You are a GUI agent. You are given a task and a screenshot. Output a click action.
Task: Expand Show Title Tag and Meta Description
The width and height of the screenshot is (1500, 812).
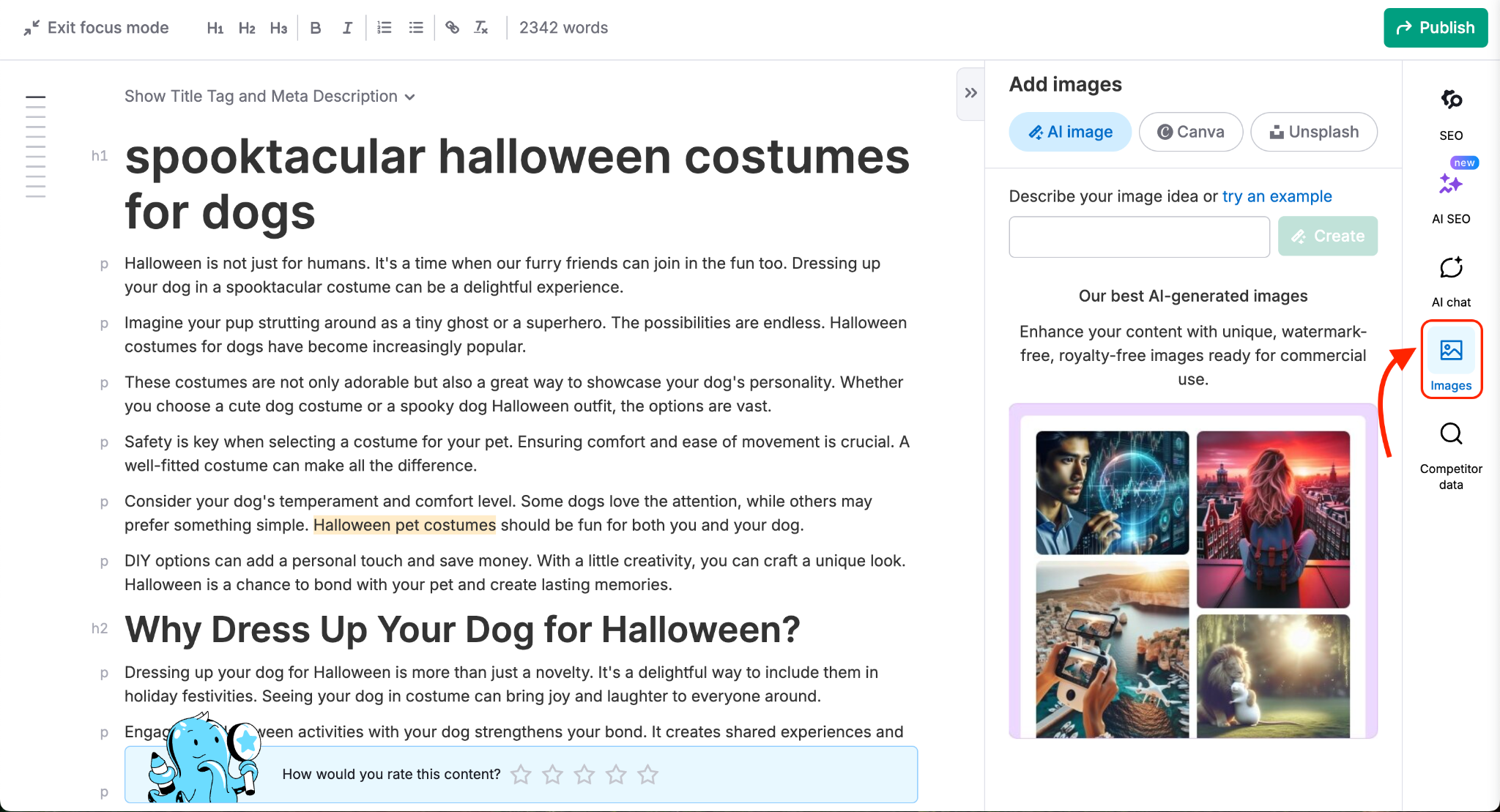pyautogui.click(x=268, y=96)
